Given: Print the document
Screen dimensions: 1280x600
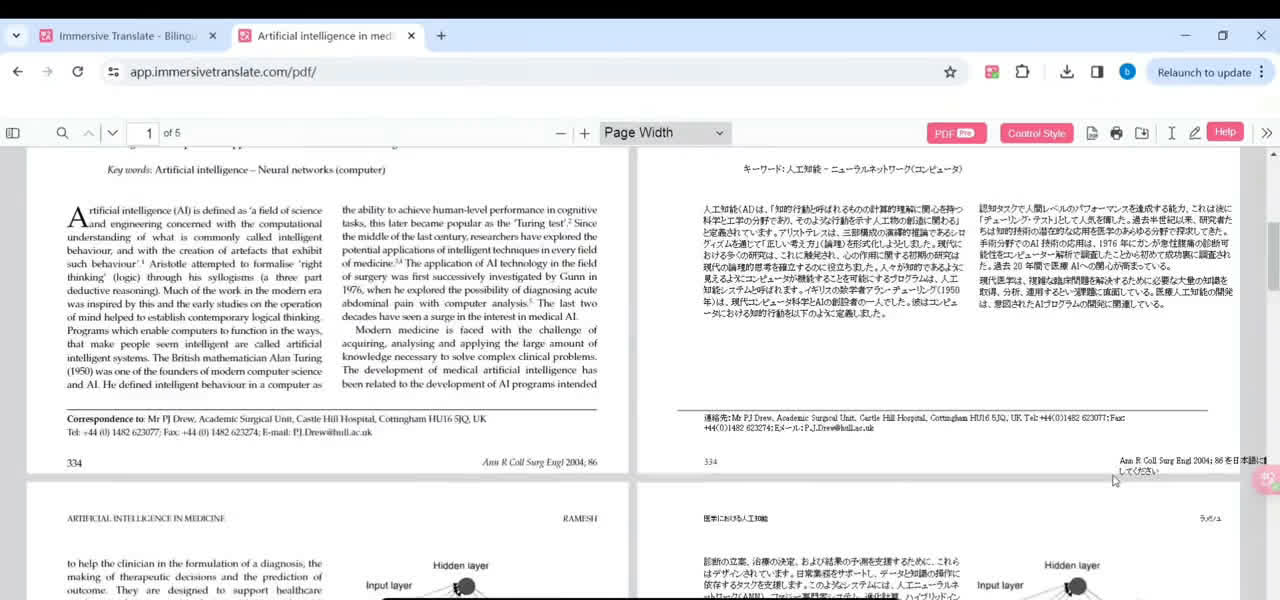Looking at the screenshot, I should pyautogui.click(x=1116, y=133).
